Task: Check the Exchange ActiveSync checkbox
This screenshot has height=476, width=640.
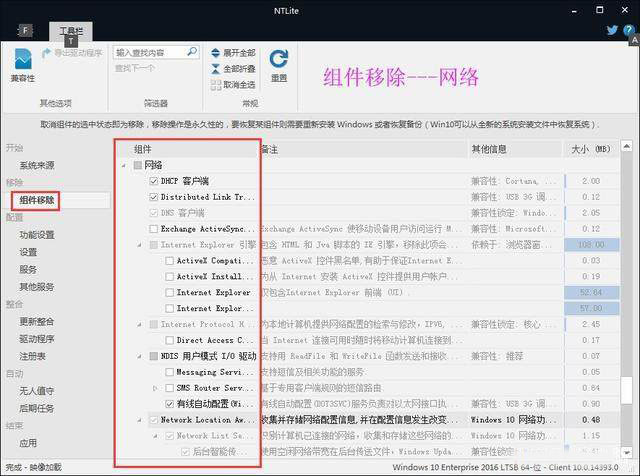Action: click(x=154, y=229)
